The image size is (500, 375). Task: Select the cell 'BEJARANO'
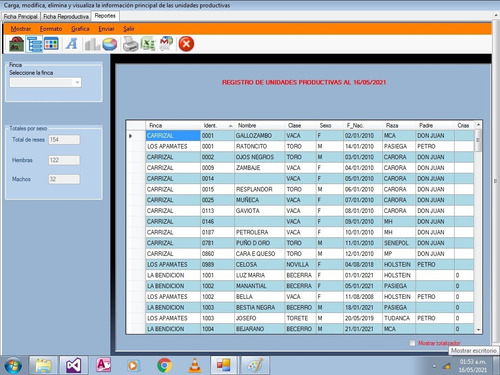[x=259, y=329]
